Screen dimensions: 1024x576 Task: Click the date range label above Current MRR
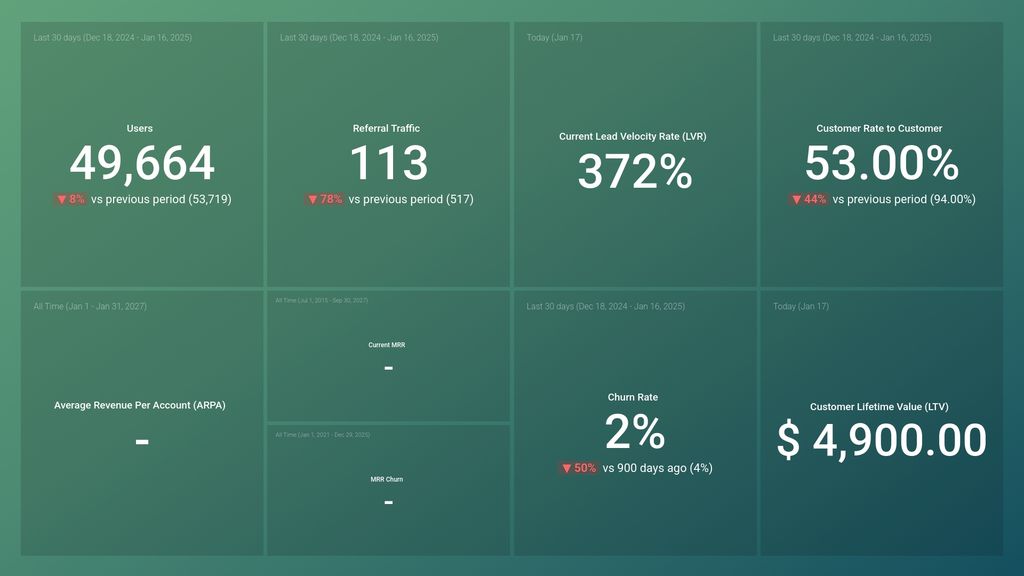[x=321, y=300]
